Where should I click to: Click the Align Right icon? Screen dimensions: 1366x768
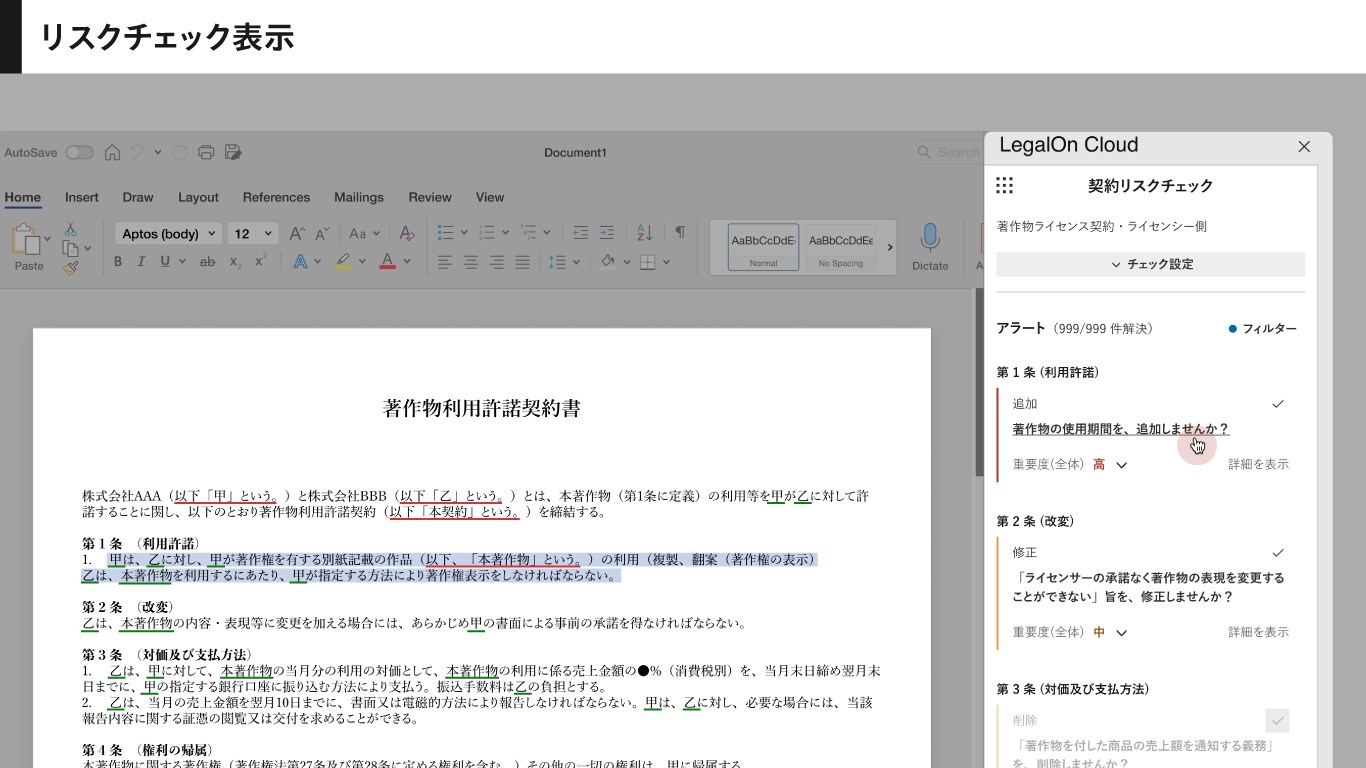pyautogui.click(x=496, y=262)
